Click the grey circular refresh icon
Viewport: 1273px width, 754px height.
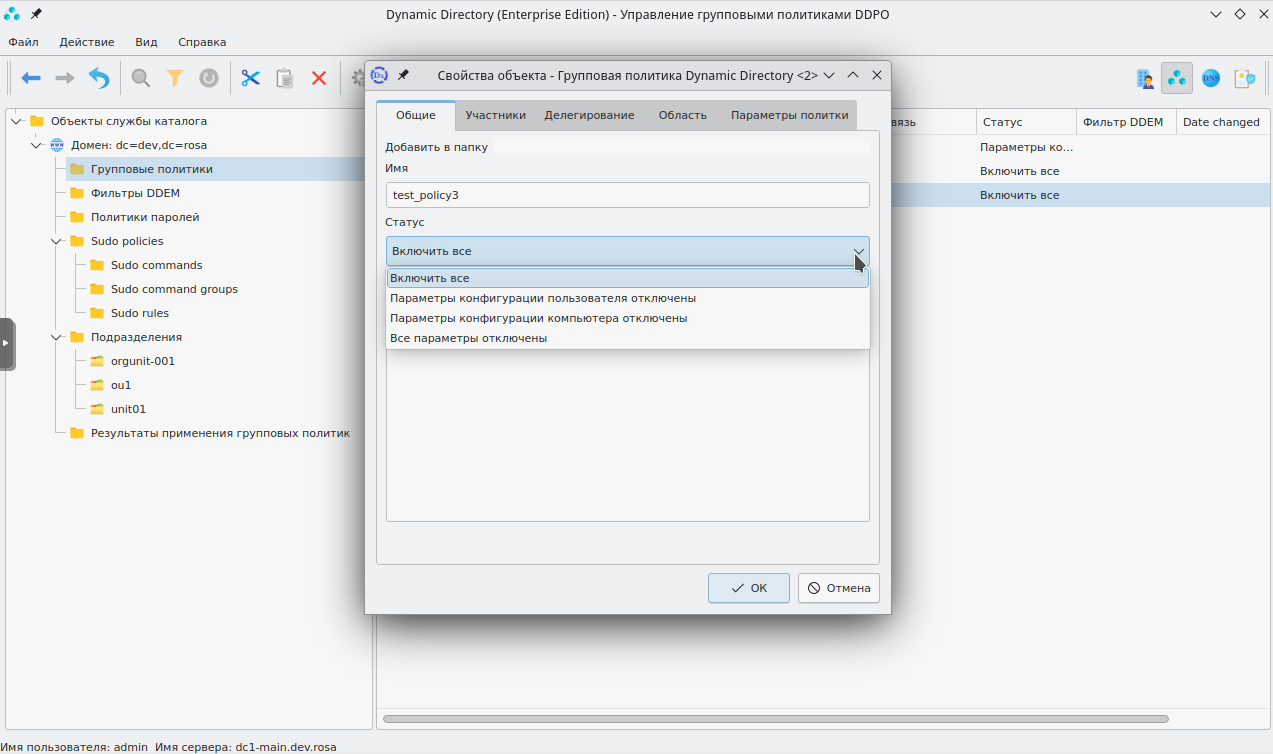click(x=209, y=78)
